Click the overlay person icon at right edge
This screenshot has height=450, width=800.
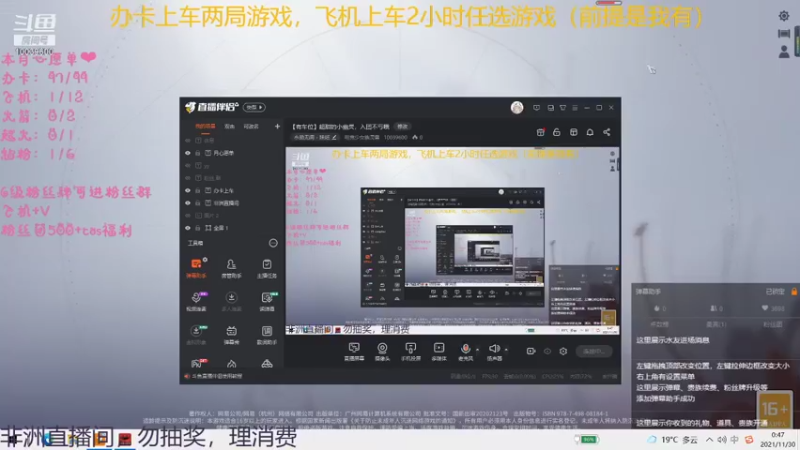(784, 52)
